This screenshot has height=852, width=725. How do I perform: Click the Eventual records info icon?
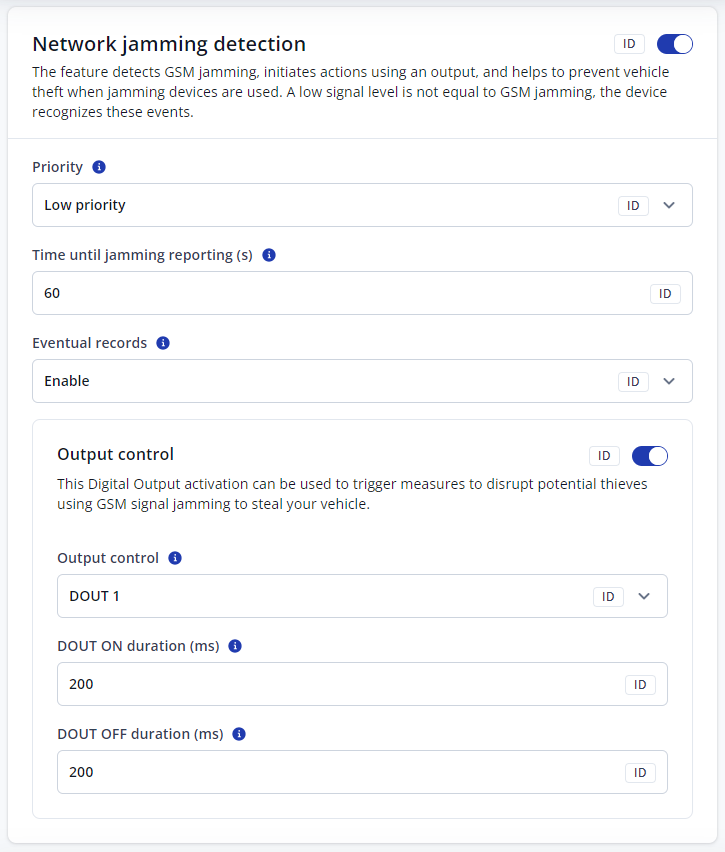point(163,343)
